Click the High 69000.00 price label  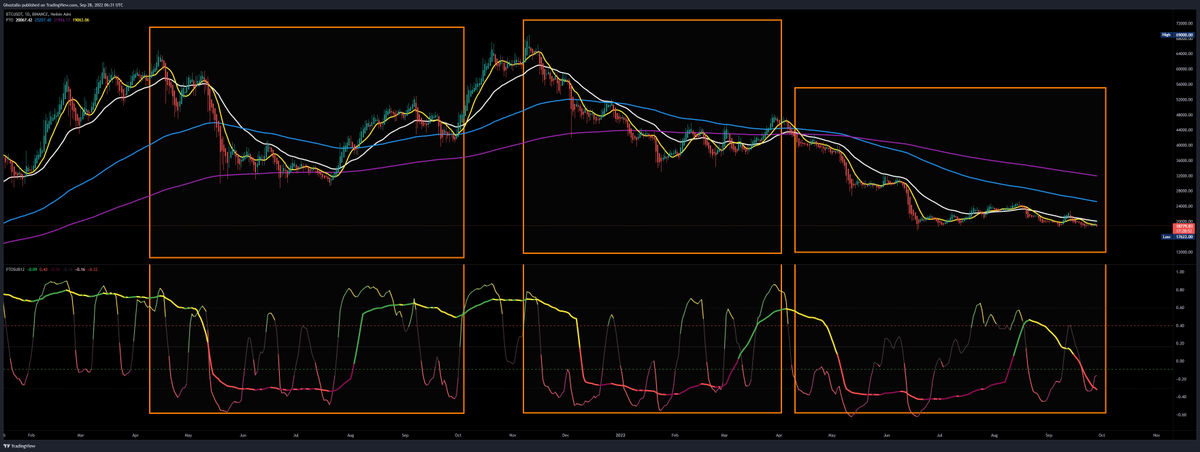[1176, 35]
